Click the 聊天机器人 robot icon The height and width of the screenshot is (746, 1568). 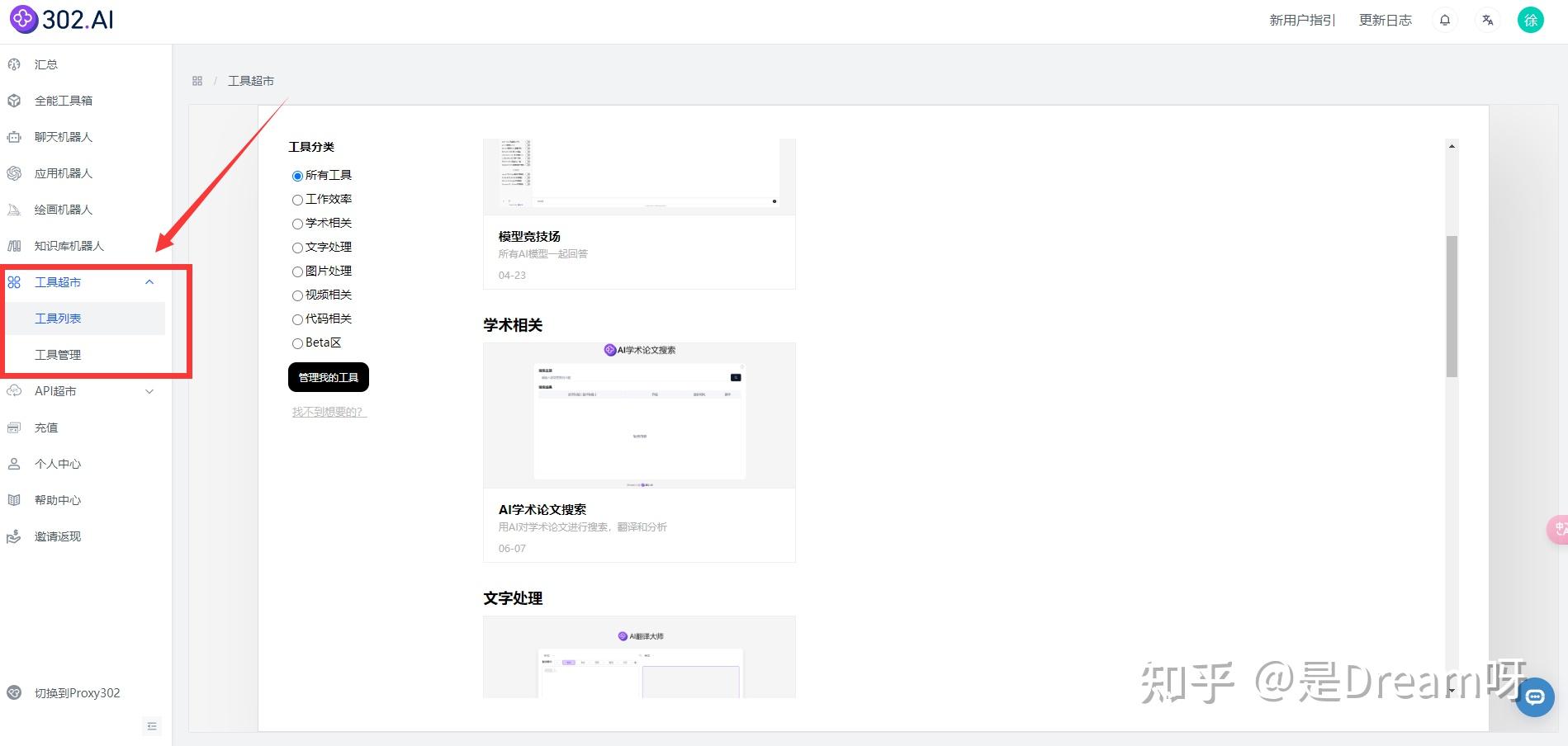point(14,137)
